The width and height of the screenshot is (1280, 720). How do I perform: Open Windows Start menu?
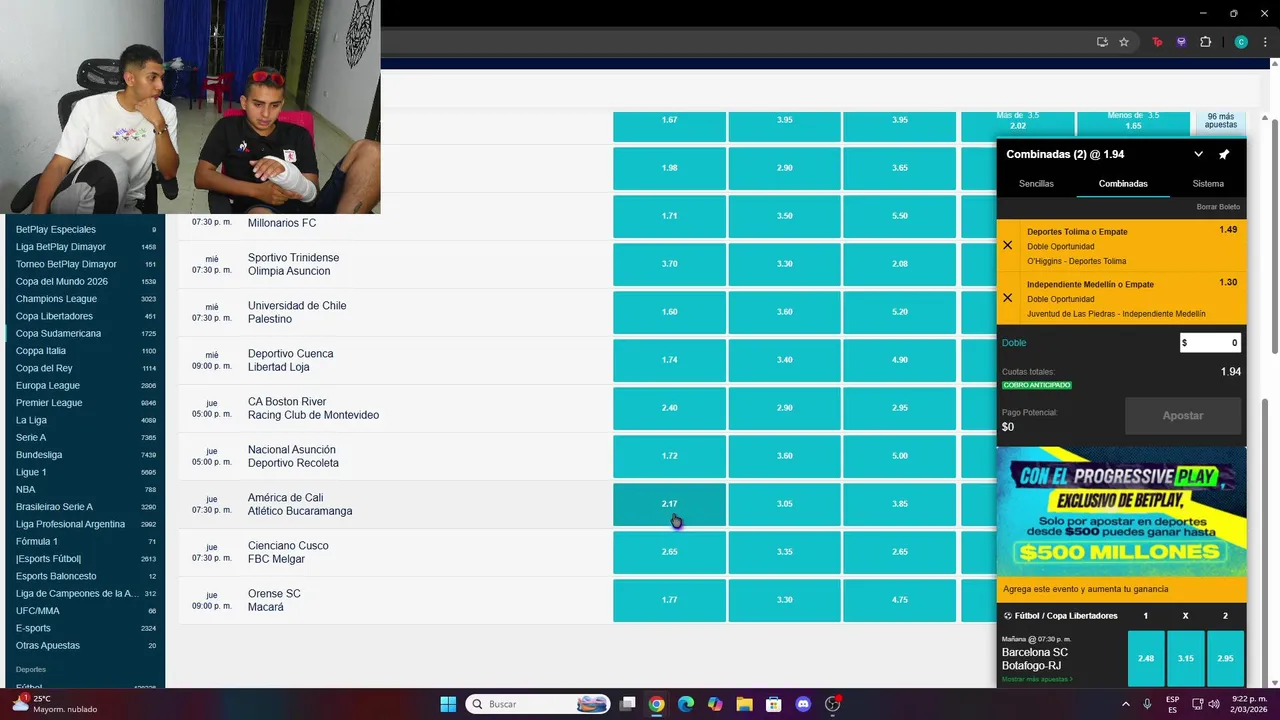[448, 704]
